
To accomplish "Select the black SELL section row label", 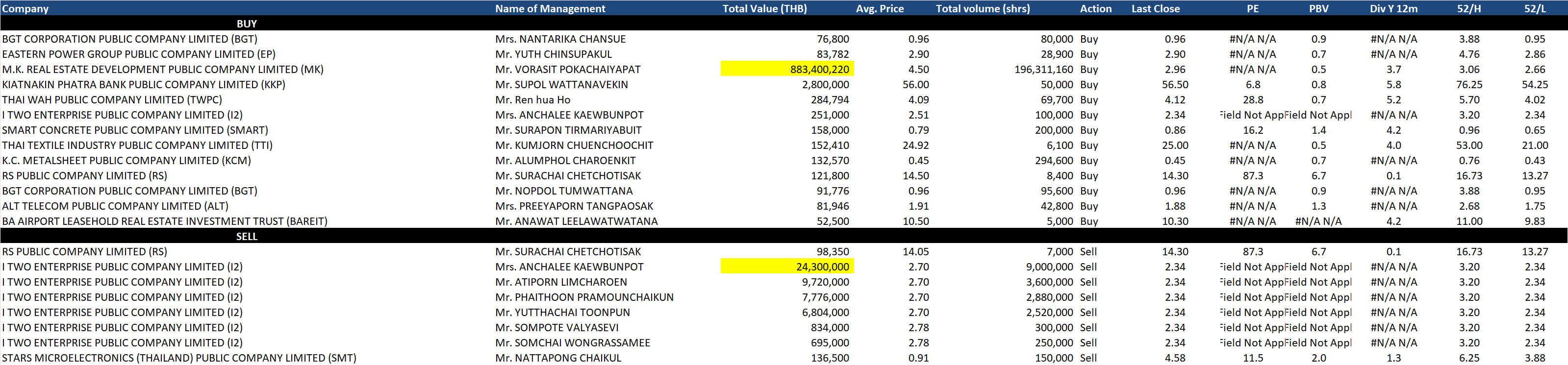I will [247, 237].
